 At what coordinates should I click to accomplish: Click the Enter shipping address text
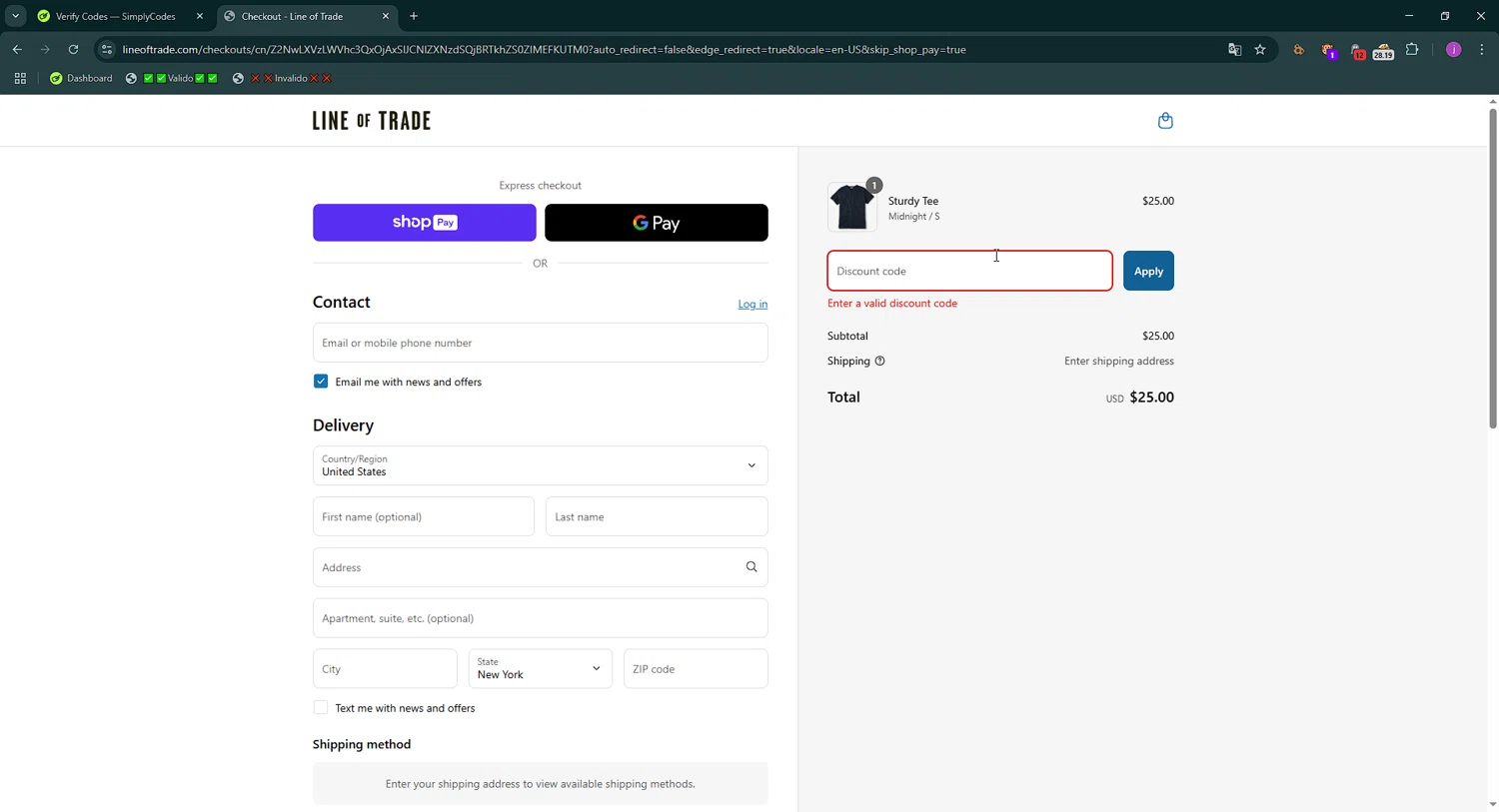pos(1119,362)
